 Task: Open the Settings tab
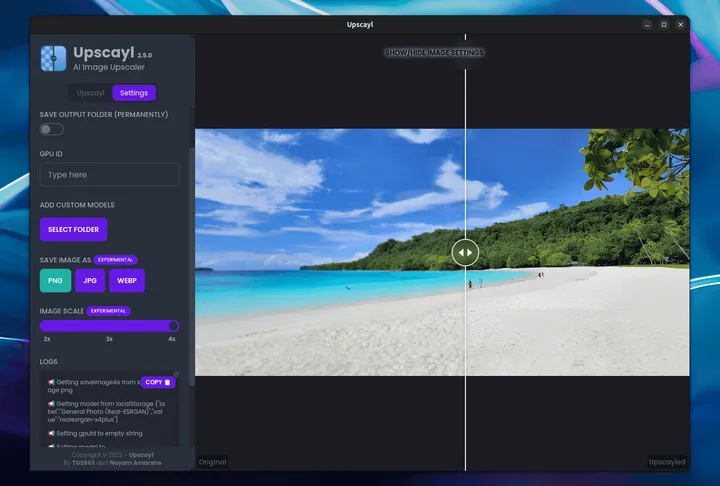(x=134, y=93)
